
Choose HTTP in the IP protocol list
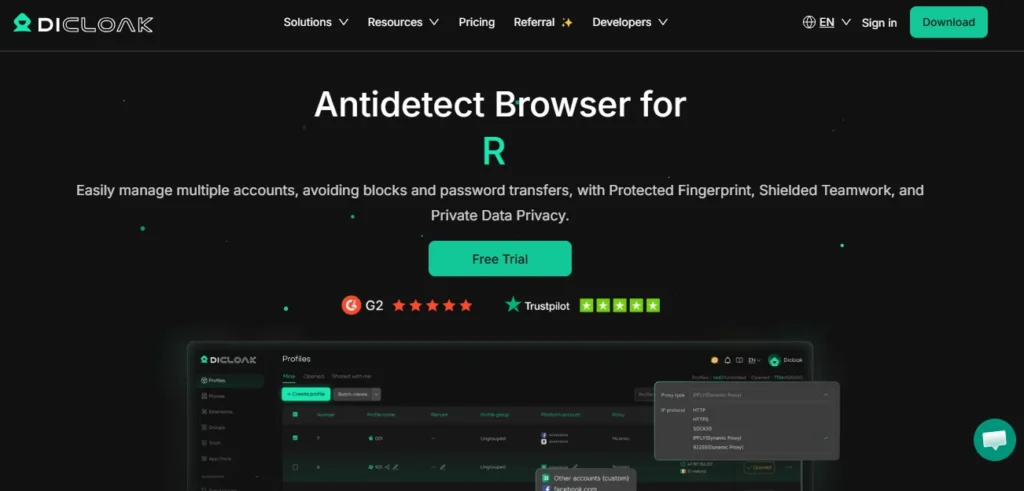[x=699, y=410]
